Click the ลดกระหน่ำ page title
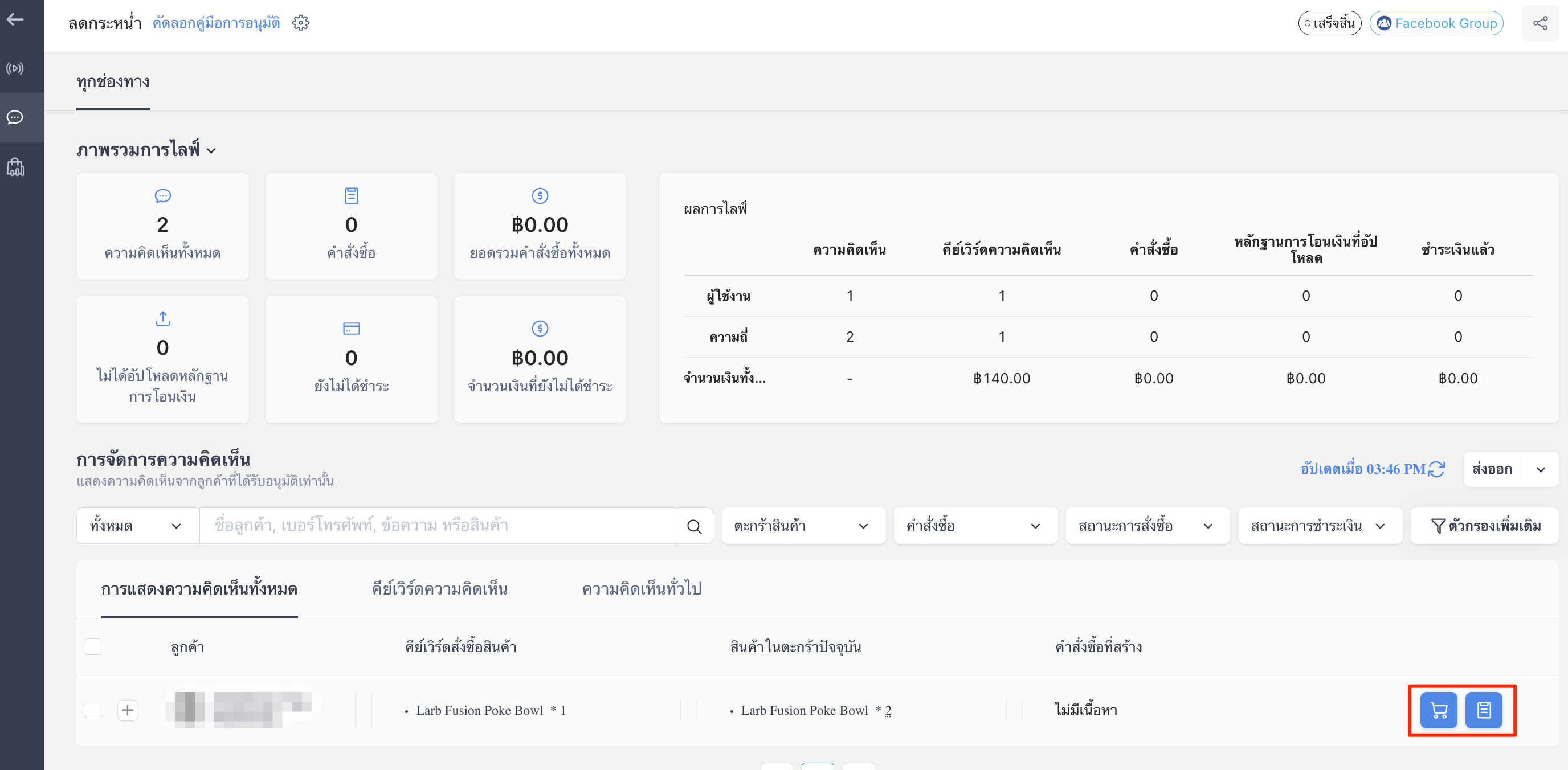Screen dimensions: 1568x770 [105, 23]
